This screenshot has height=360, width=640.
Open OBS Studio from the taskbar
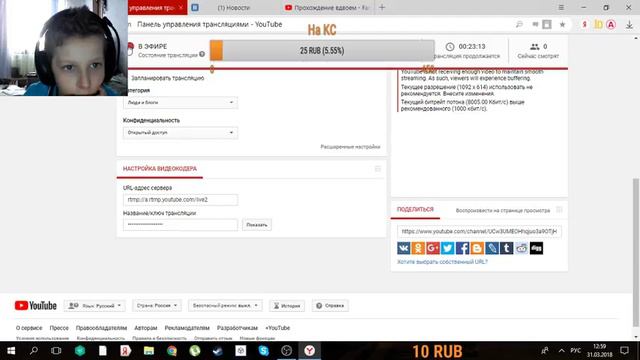[287, 351]
